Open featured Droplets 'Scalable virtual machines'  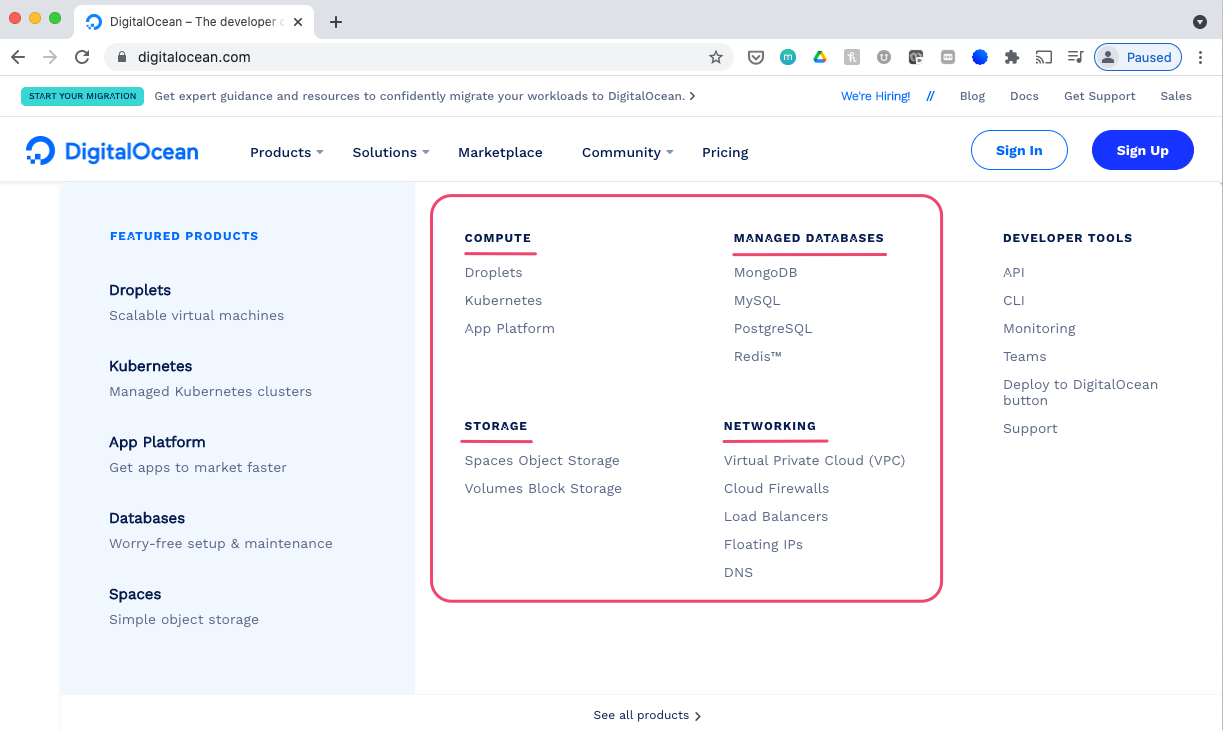click(x=196, y=302)
